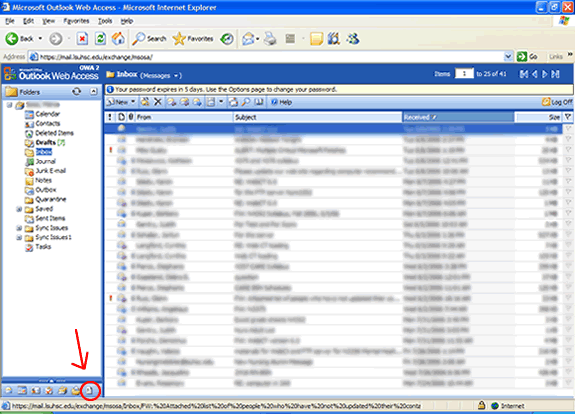The width and height of the screenshot is (575, 414).
Task: Click the Tasks shortcut icon in the bottom navigation bar
Action: coord(49,391)
